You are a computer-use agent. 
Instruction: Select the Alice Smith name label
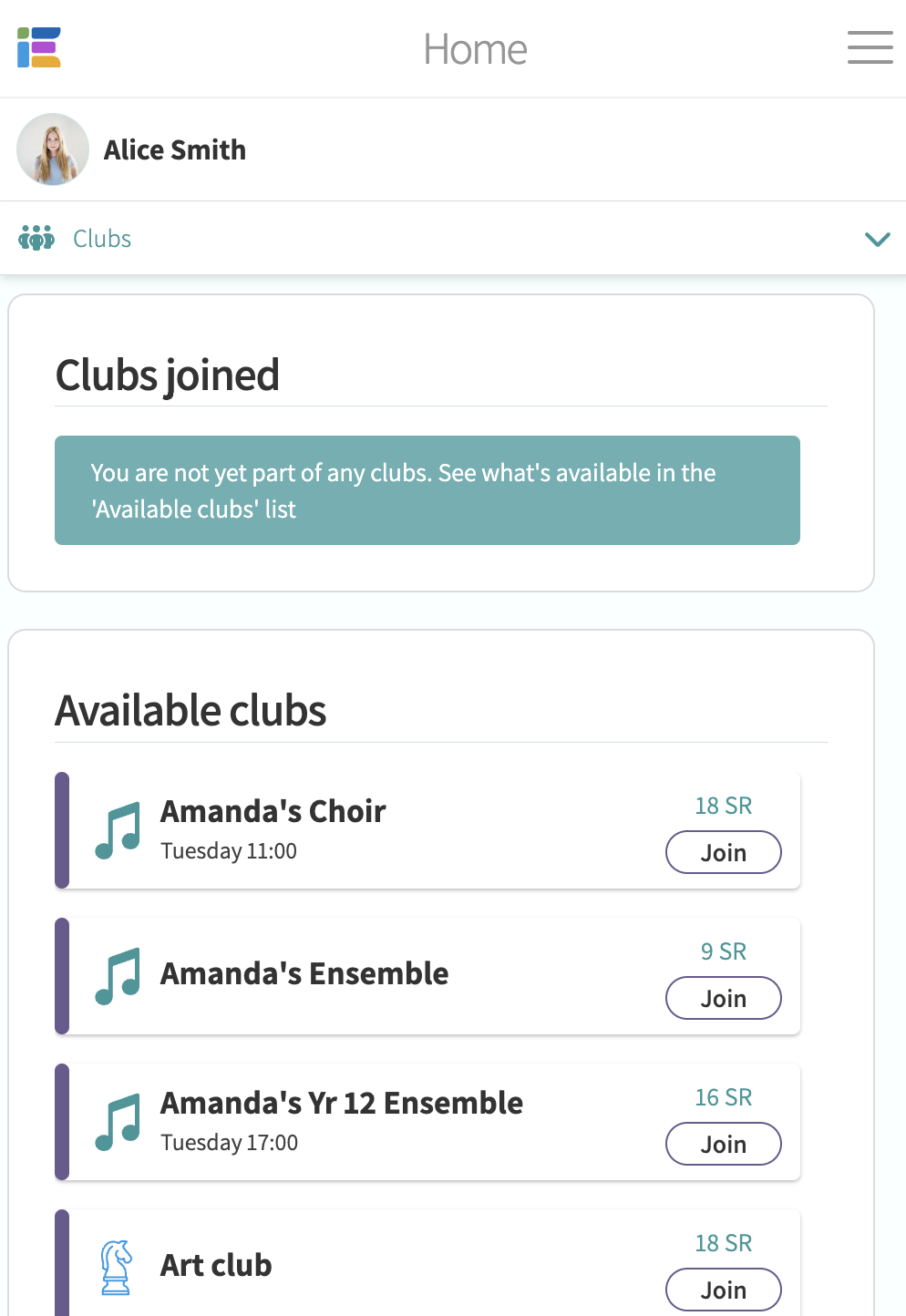click(x=175, y=149)
